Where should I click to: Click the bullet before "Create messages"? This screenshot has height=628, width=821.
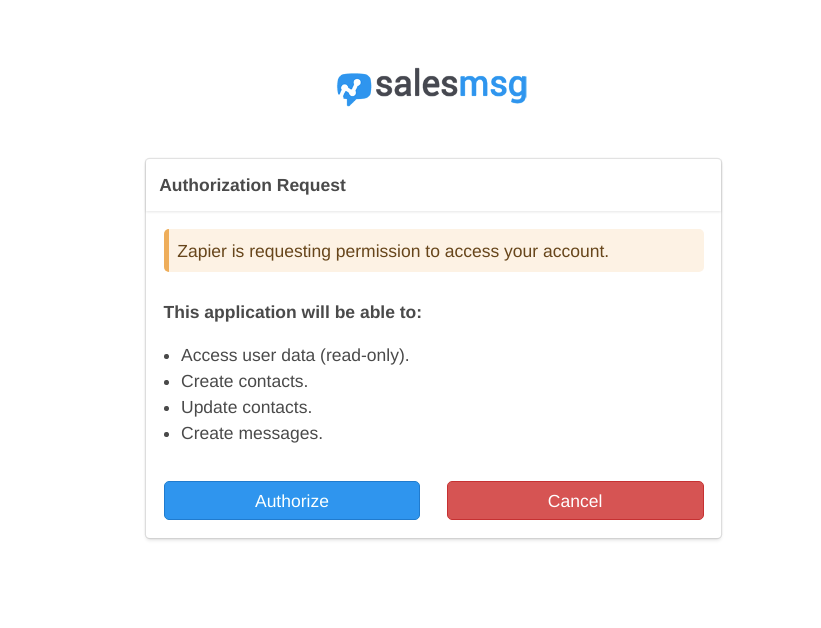point(167,434)
